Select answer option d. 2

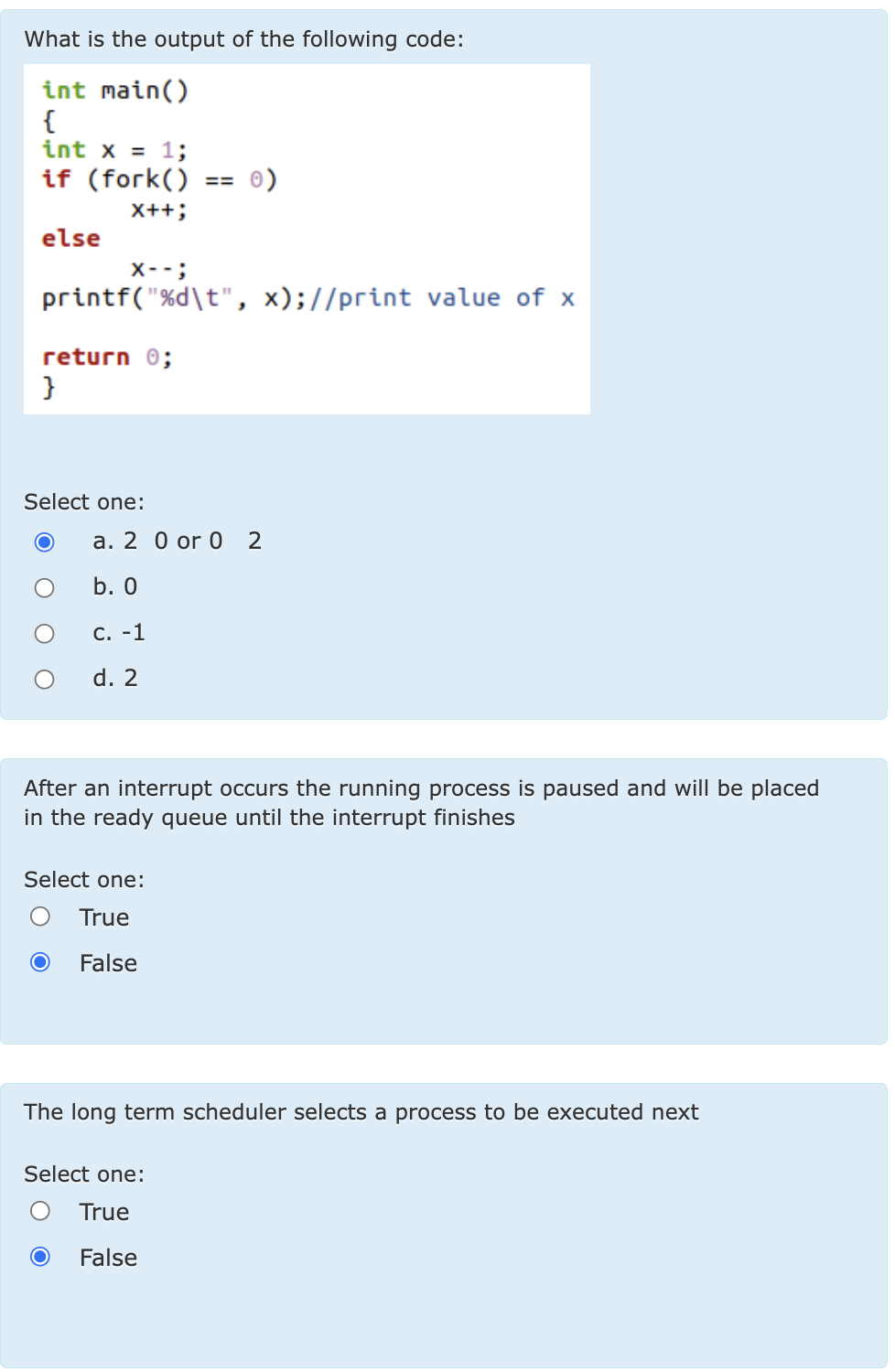44,679
